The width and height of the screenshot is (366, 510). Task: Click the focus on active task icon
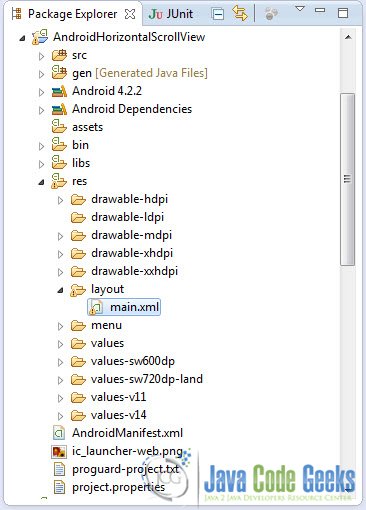click(x=271, y=14)
